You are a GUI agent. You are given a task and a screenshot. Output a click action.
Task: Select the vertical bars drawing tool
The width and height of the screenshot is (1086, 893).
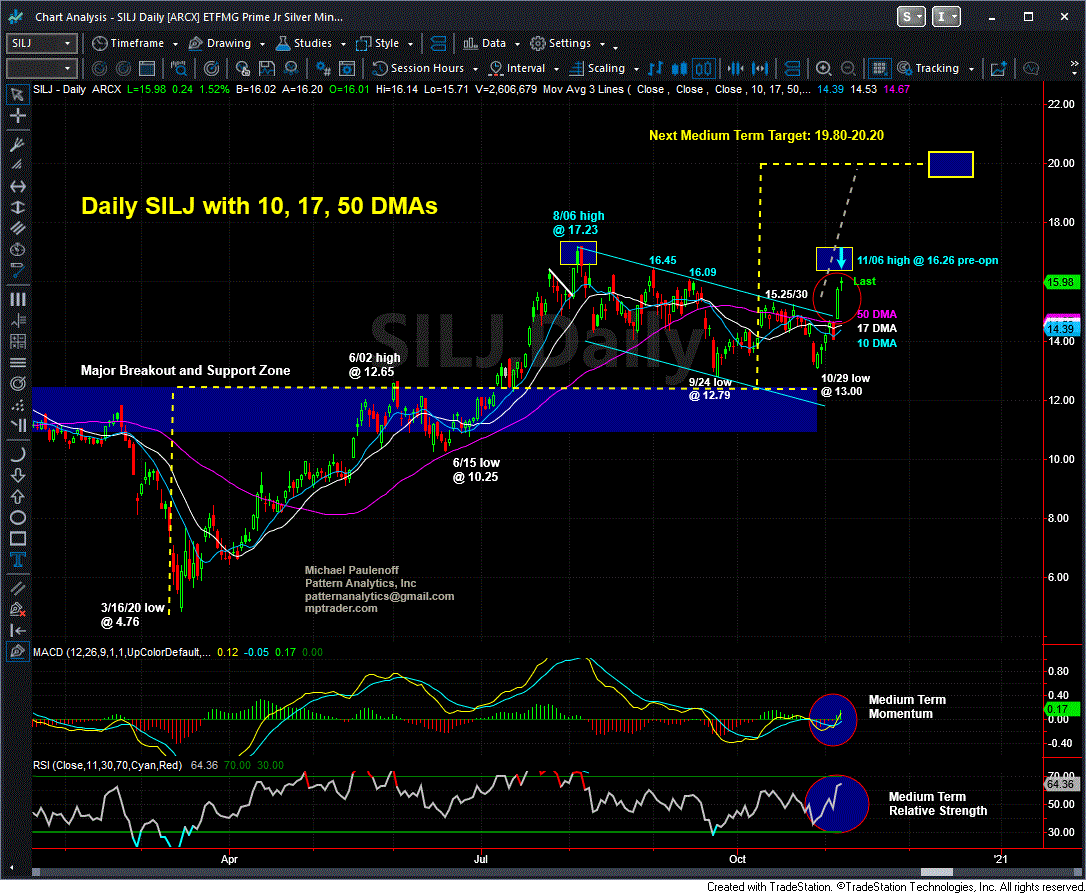pos(17,299)
